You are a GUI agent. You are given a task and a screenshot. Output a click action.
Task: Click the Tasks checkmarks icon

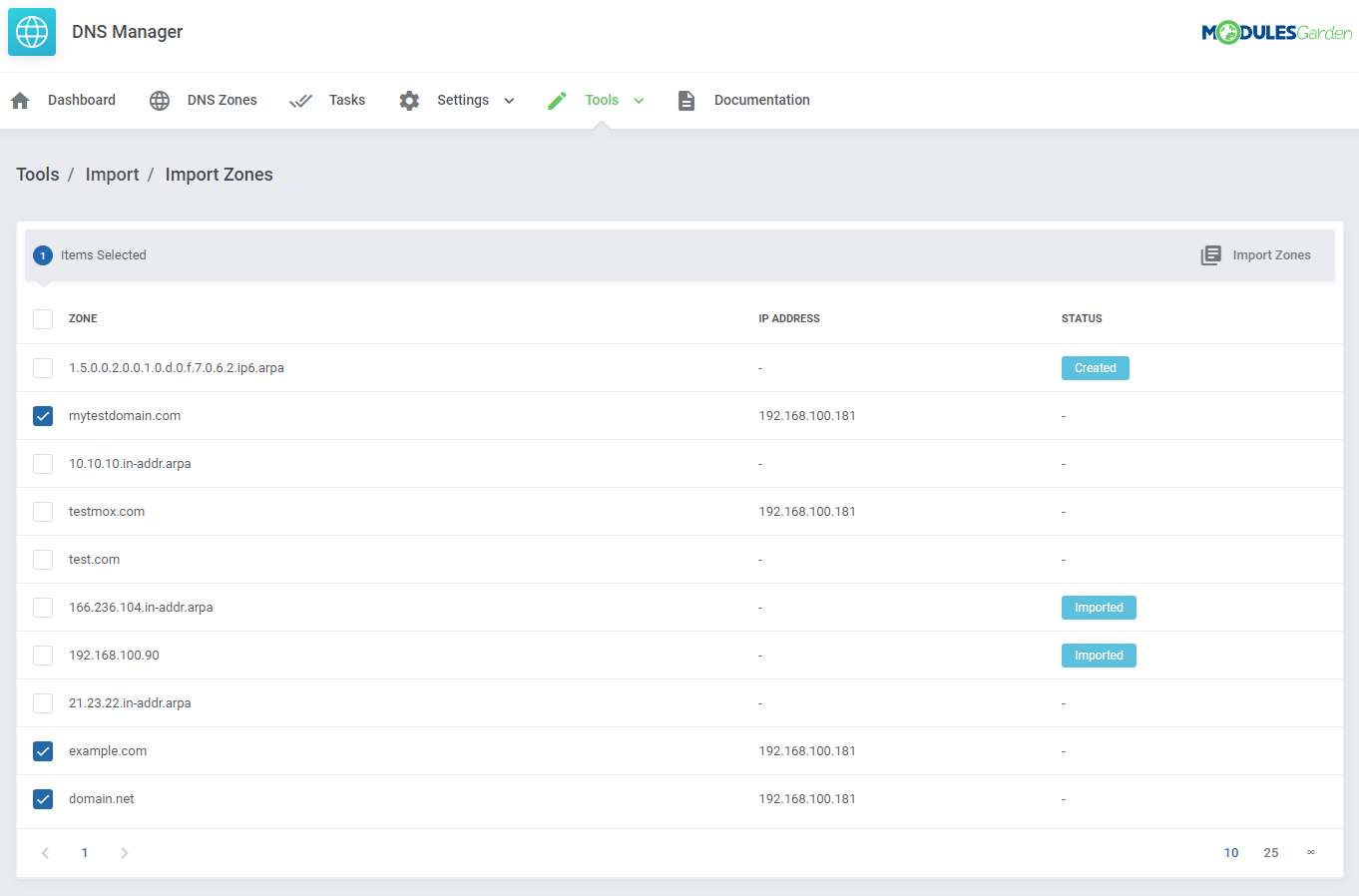[301, 100]
